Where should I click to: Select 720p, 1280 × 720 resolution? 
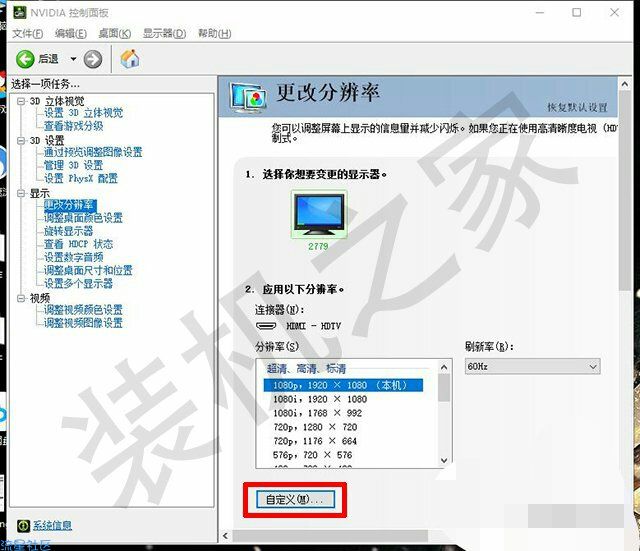click(315, 427)
